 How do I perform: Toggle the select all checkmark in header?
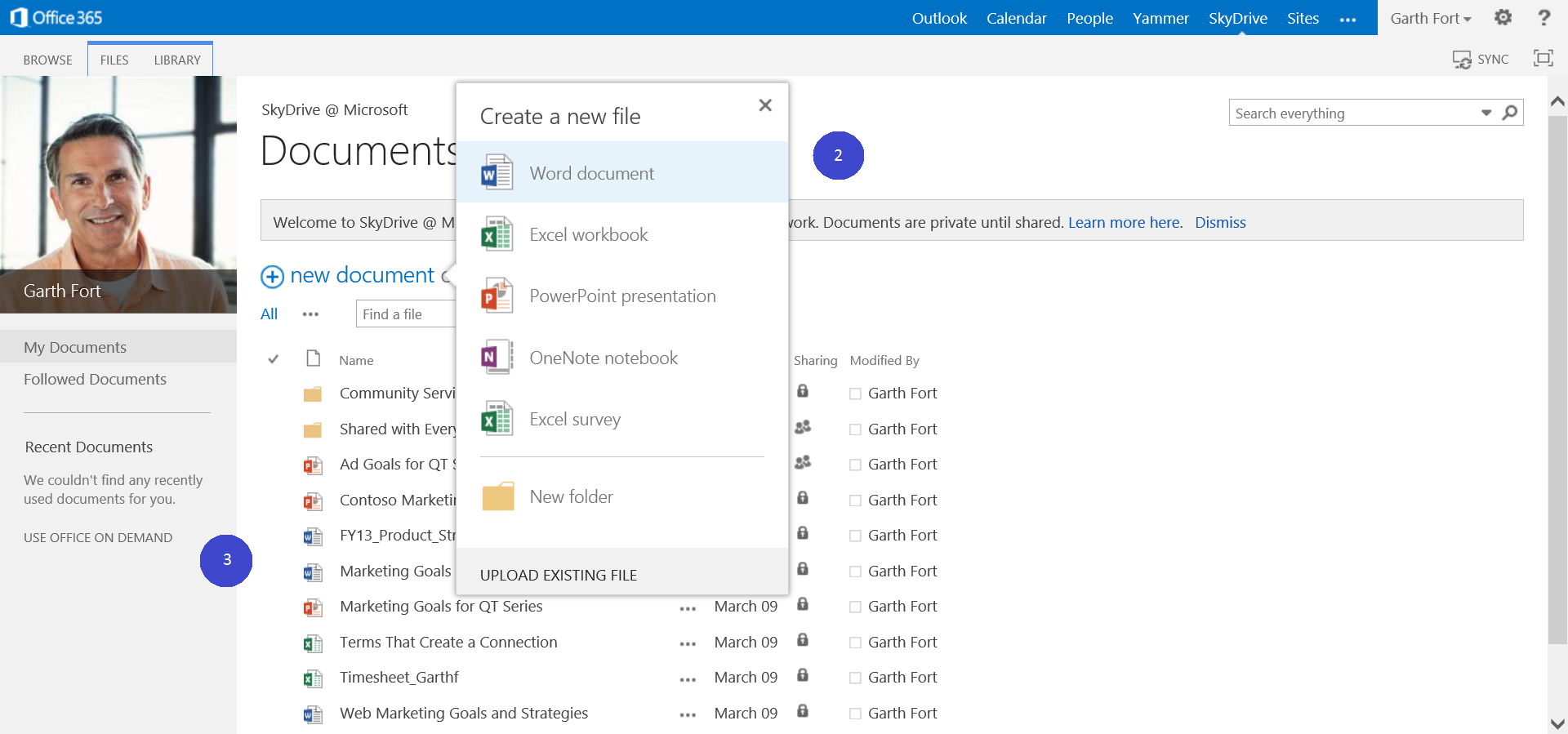[274, 358]
